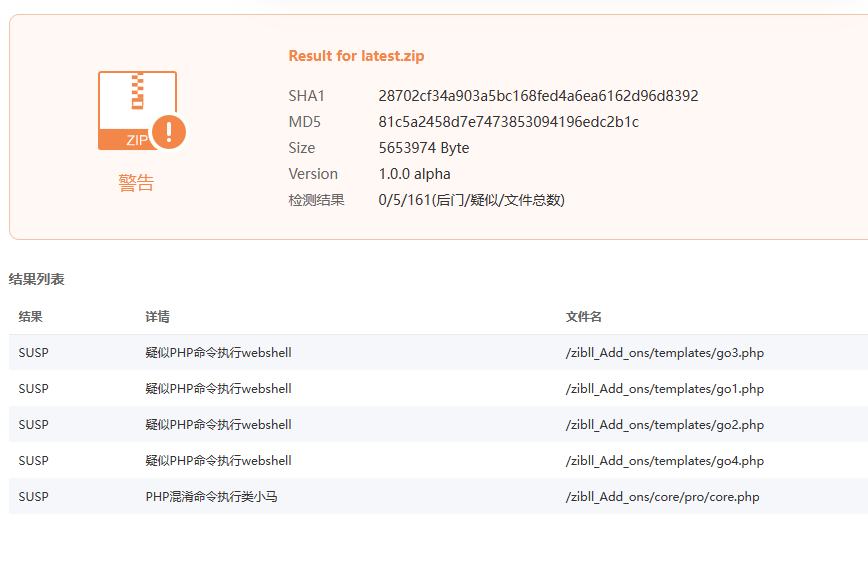Screen dimensions: 868x573
Task: Open the 'Result for latest.zip' title
Action: point(356,56)
